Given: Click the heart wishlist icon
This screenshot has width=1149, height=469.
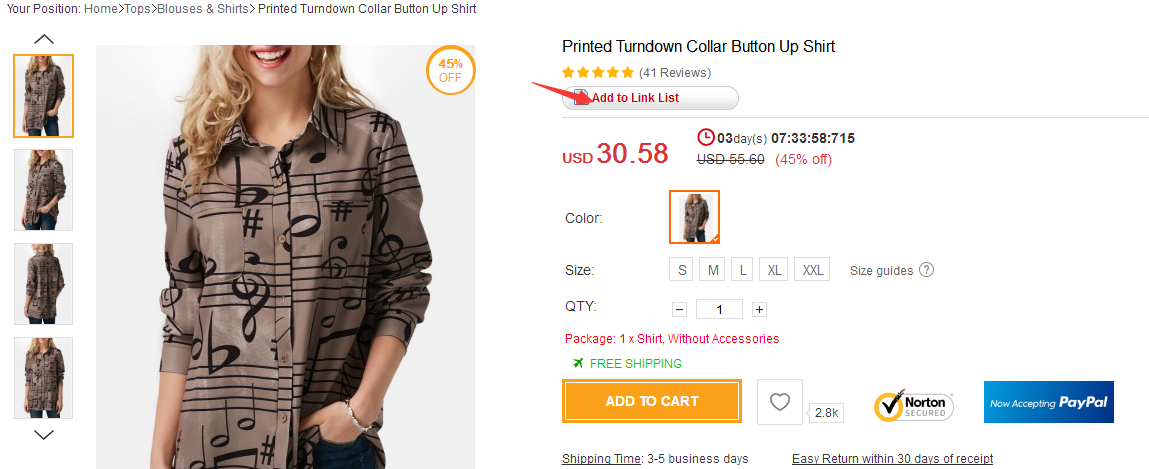Looking at the screenshot, I should (780, 402).
